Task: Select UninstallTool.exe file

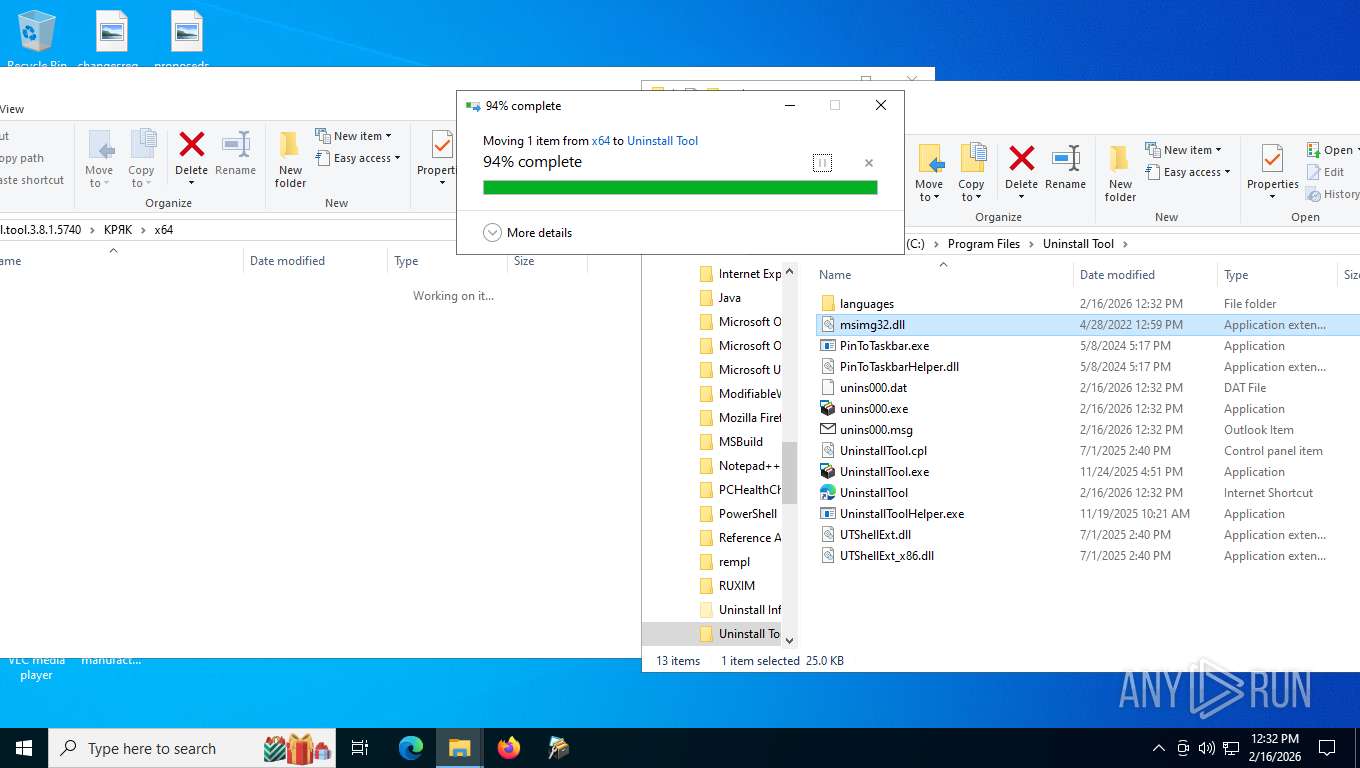Action: tap(884, 472)
